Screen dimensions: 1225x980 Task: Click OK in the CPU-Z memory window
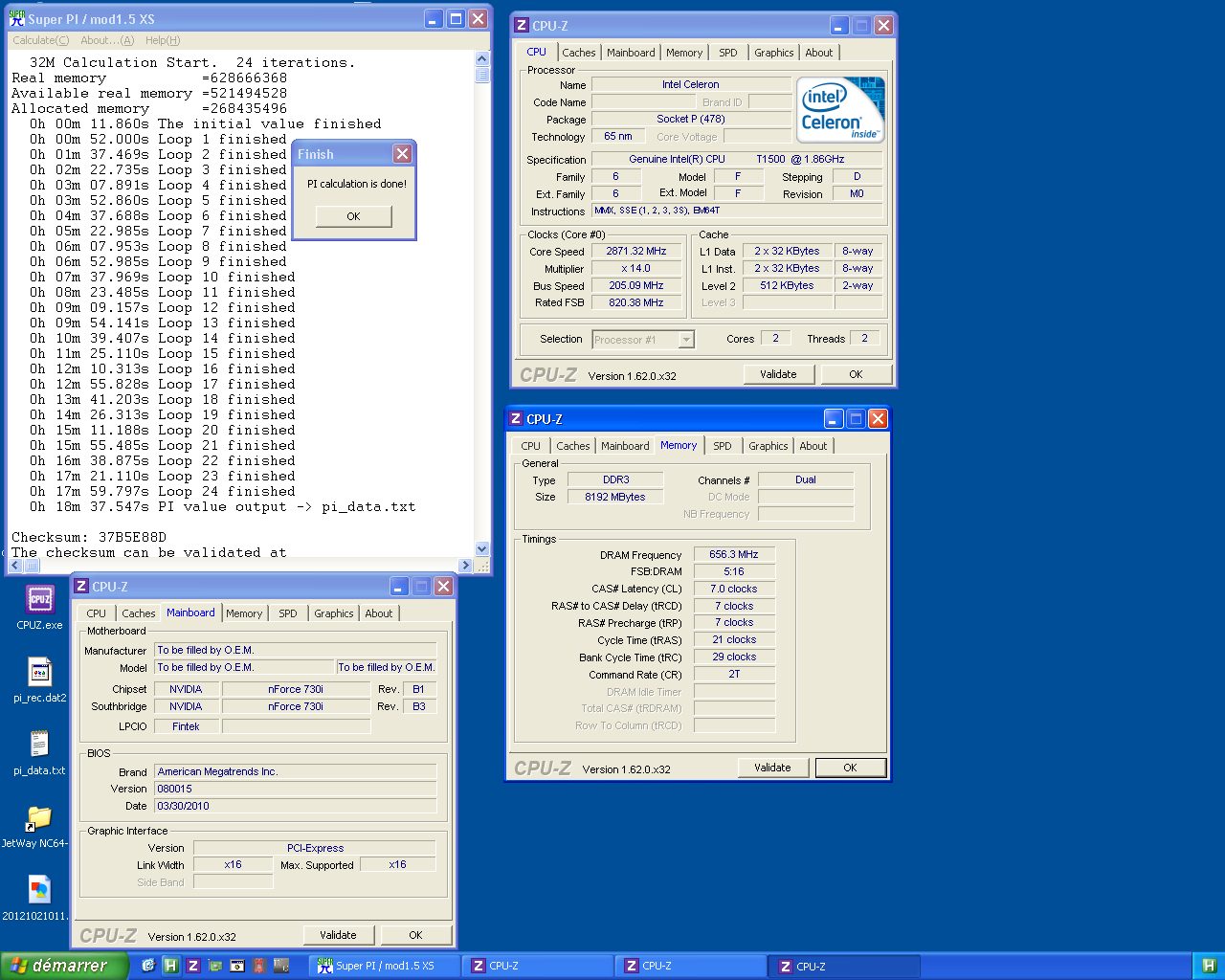click(850, 768)
